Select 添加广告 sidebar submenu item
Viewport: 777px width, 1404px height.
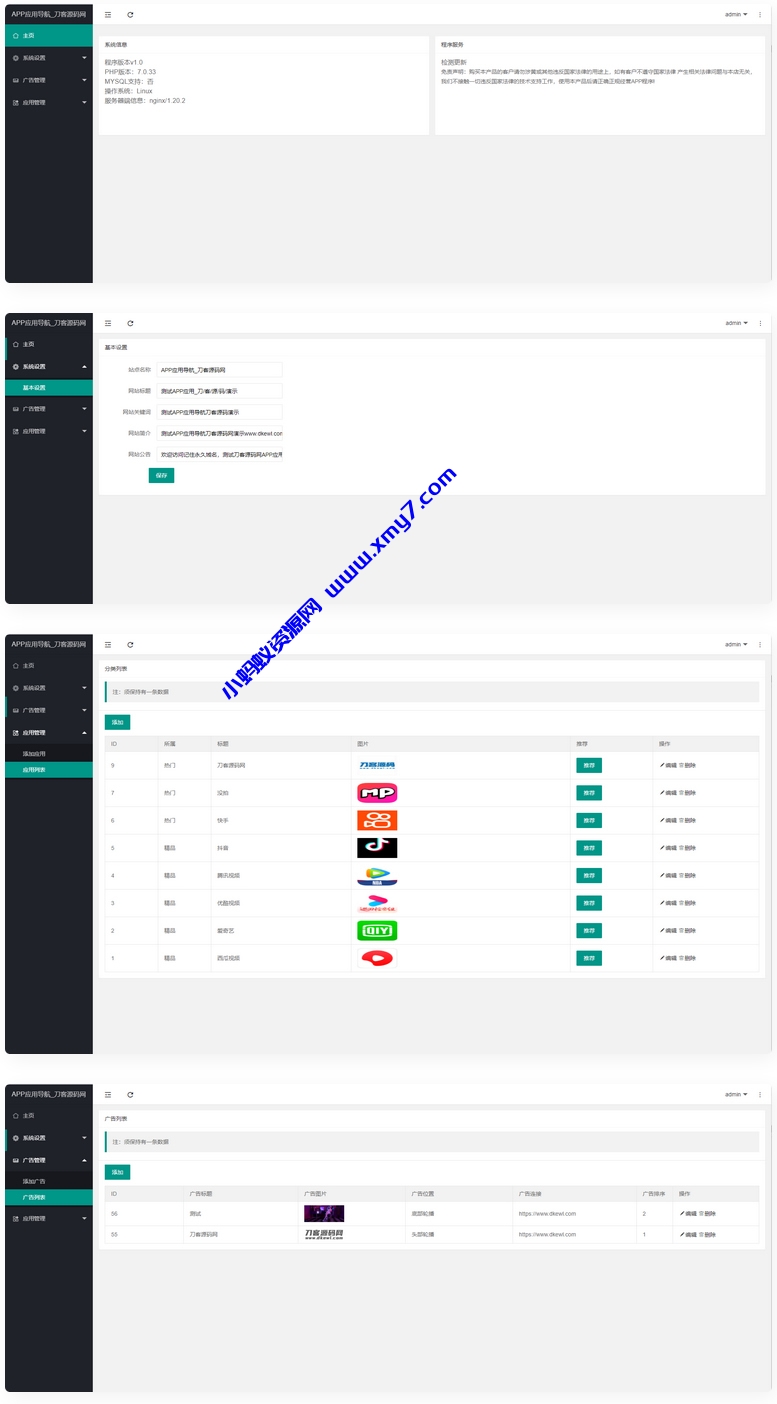[x=49, y=1182]
